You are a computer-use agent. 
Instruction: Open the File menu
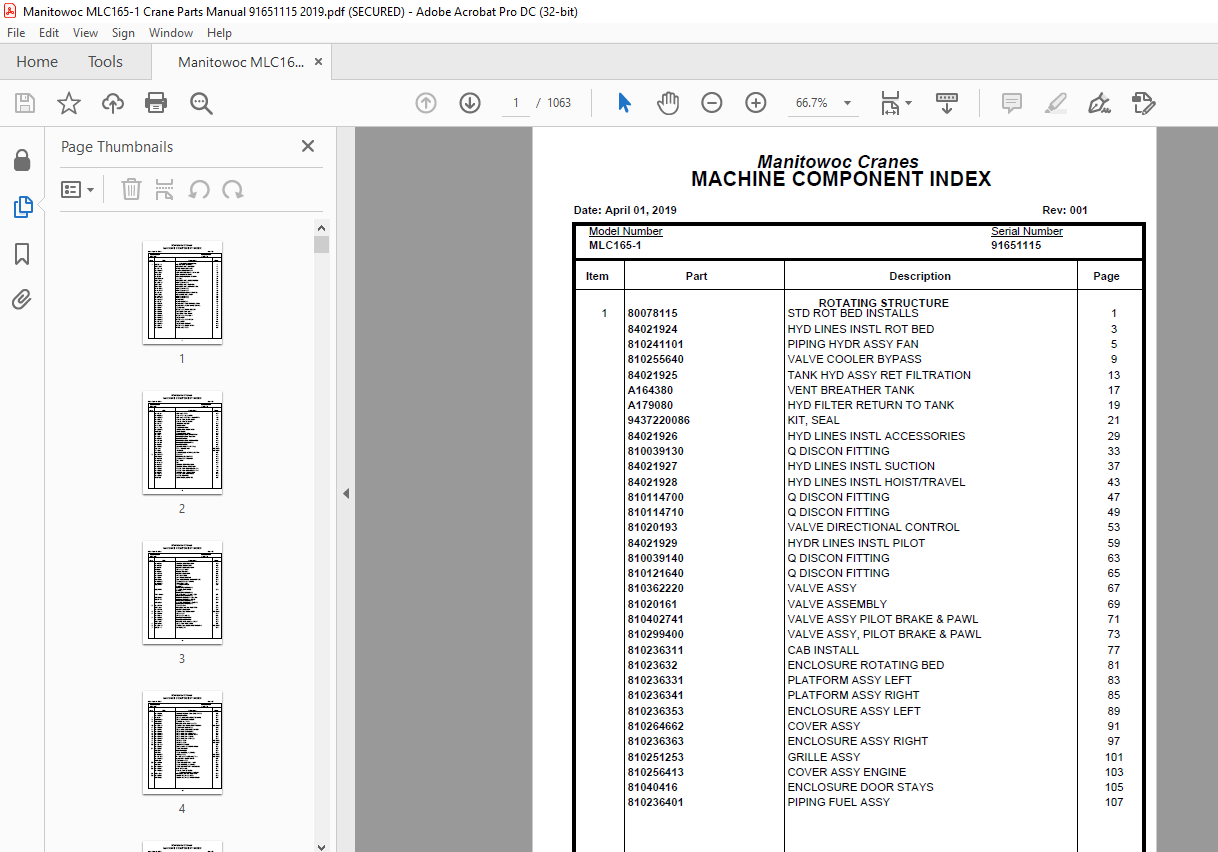tap(16, 33)
